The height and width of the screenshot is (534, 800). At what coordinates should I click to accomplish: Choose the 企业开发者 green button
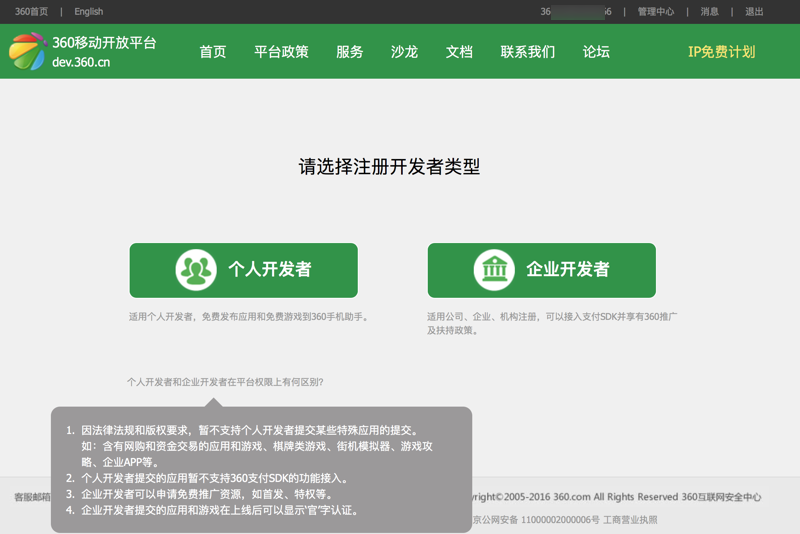(x=541, y=270)
